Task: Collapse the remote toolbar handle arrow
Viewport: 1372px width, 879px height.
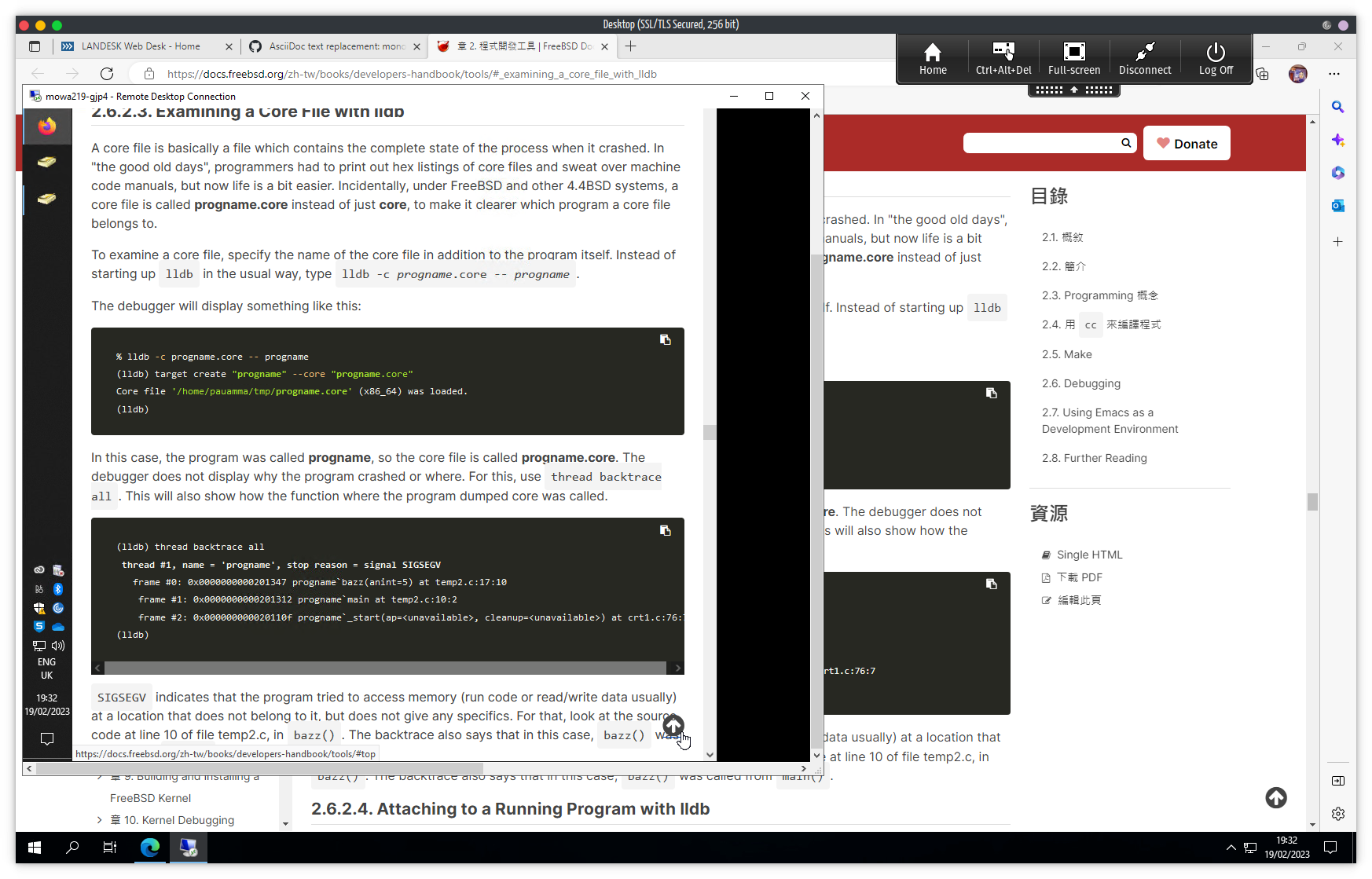Action: (1074, 90)
